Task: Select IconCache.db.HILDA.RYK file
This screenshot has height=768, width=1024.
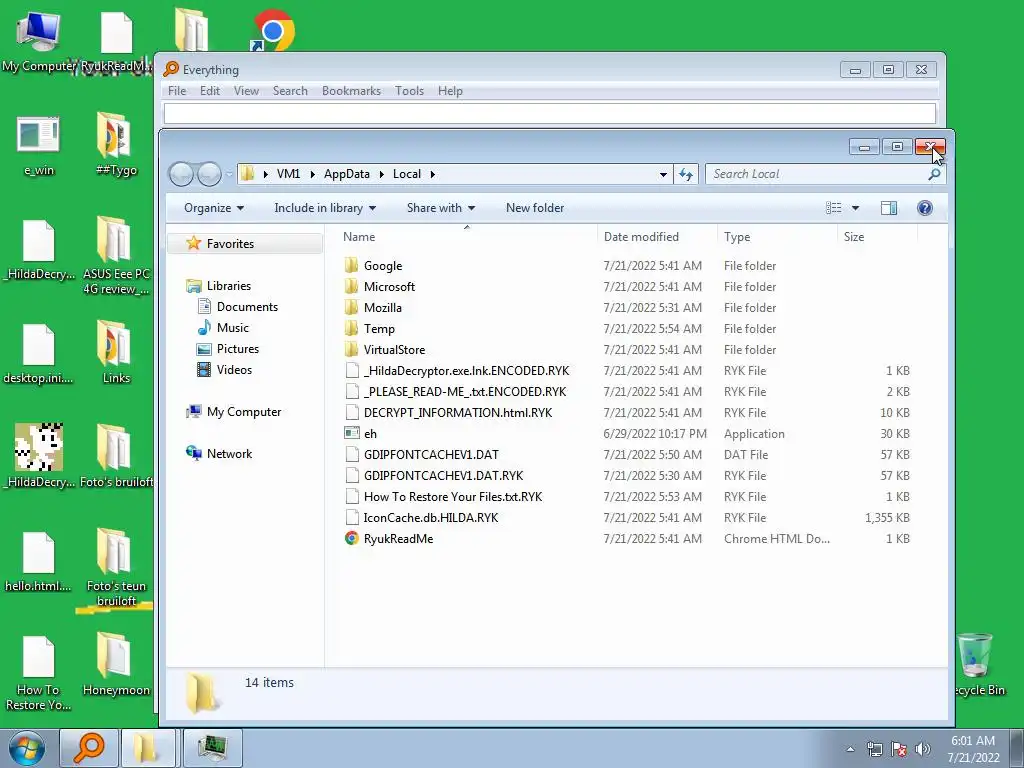Action: (430, 518)
